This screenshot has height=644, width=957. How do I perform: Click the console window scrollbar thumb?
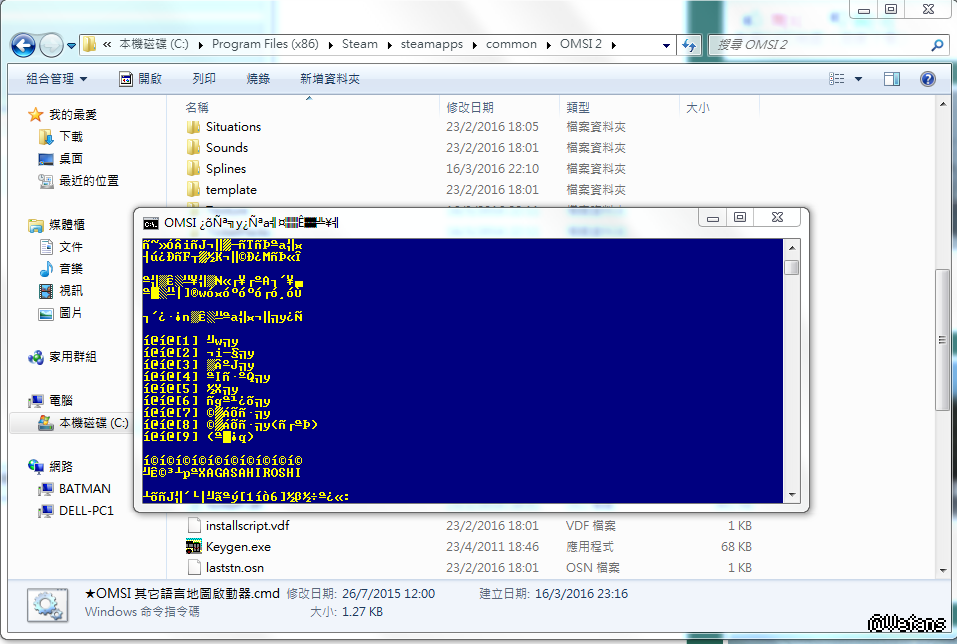point(792,267)
